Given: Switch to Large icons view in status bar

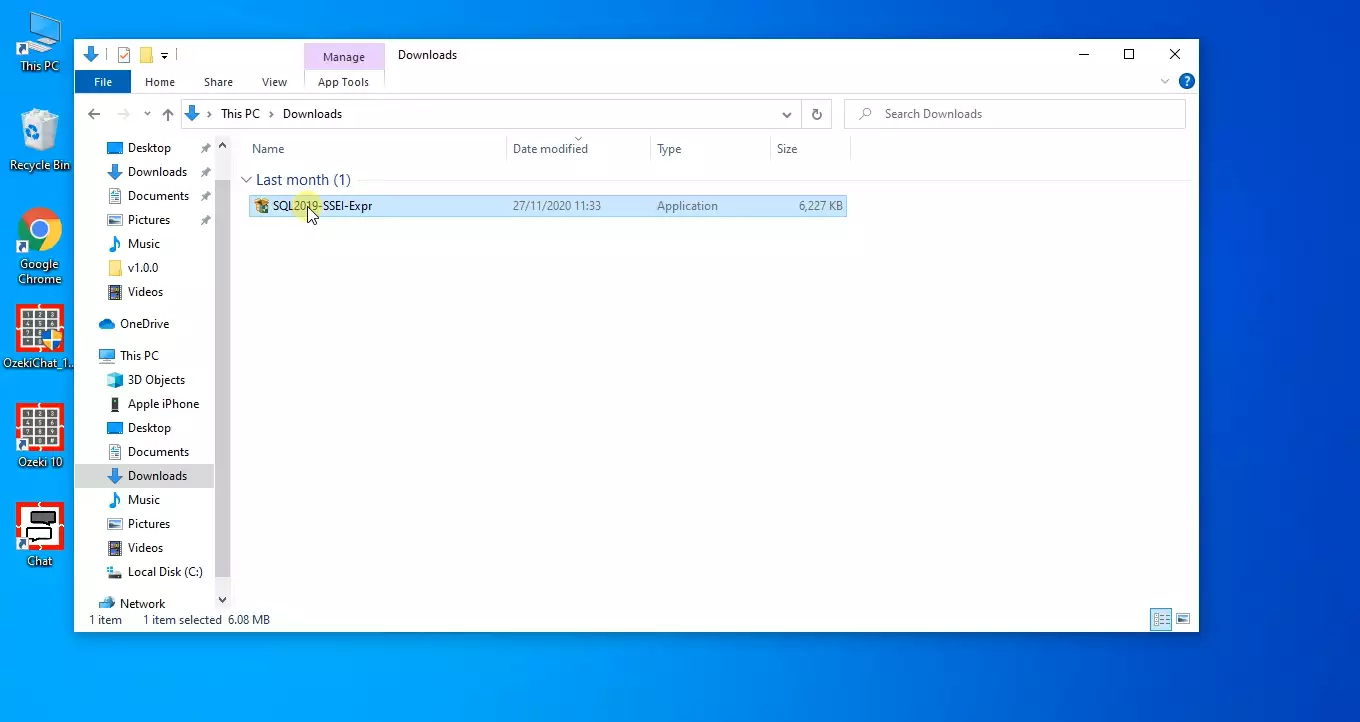Looking at the screenshot, I should (x=1183, y=620).
